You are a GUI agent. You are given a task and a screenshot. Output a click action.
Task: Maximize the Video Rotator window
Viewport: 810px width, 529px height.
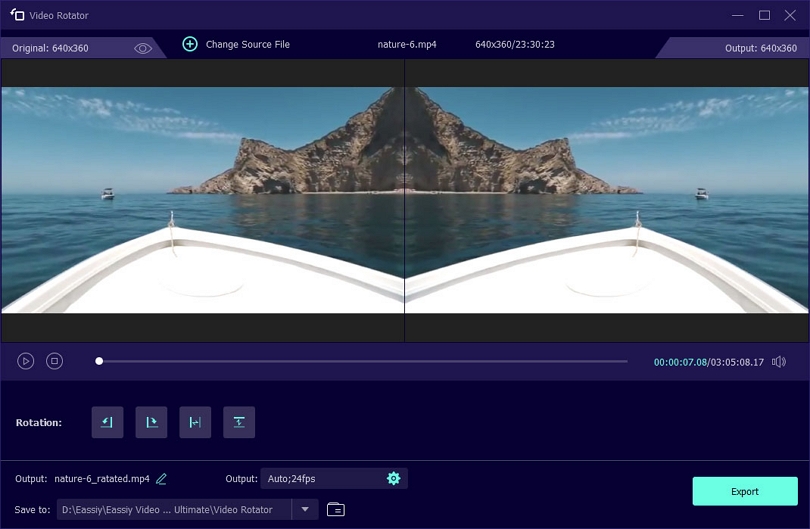pyautogui.click(x=765, y=15)
